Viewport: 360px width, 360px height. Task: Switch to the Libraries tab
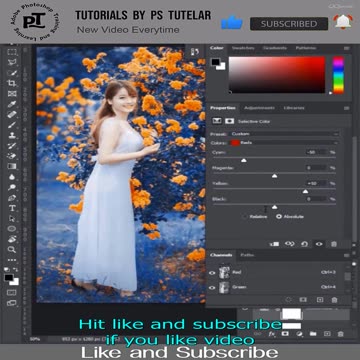(294, 108)
